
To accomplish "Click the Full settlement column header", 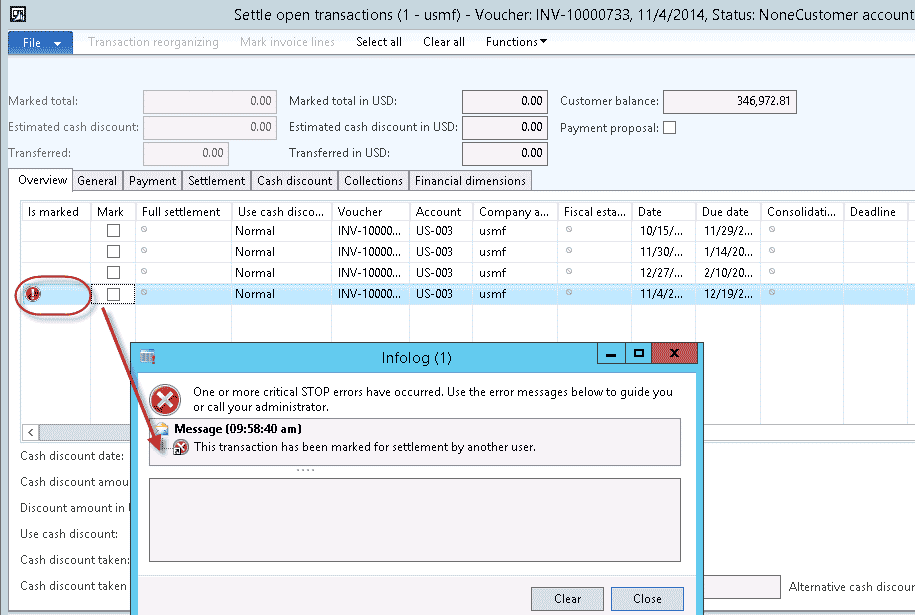I will (183, 212).
